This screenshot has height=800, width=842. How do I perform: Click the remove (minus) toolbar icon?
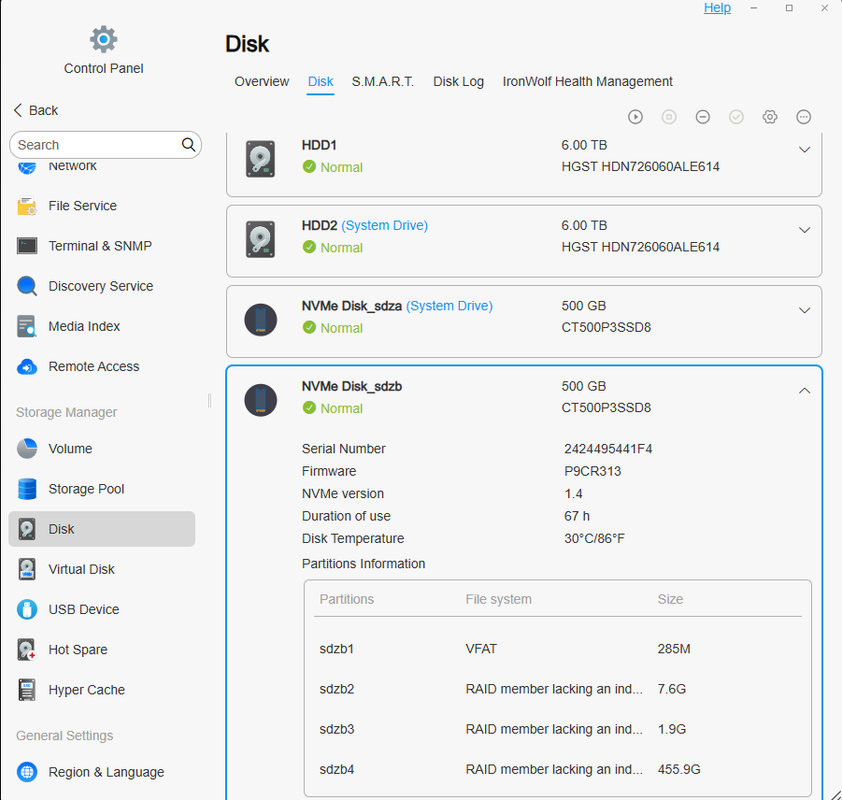click(x=702, y=117)
